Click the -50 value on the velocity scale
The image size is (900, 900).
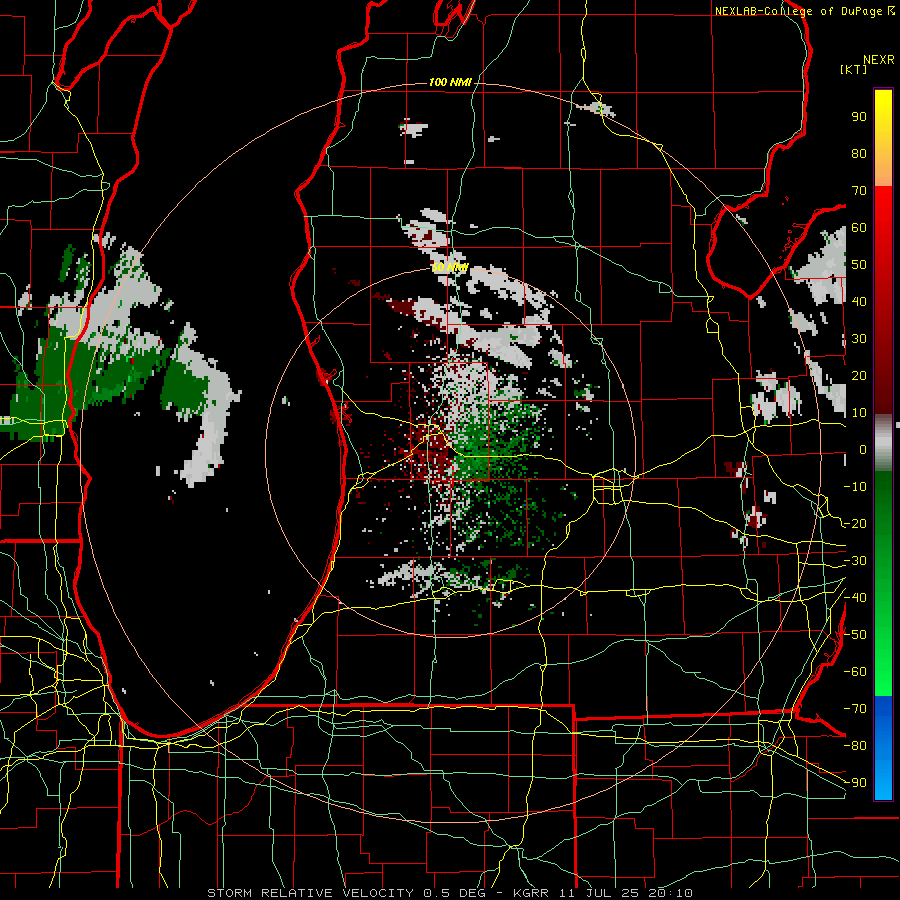pyautogui.click(x=855, y=635)
